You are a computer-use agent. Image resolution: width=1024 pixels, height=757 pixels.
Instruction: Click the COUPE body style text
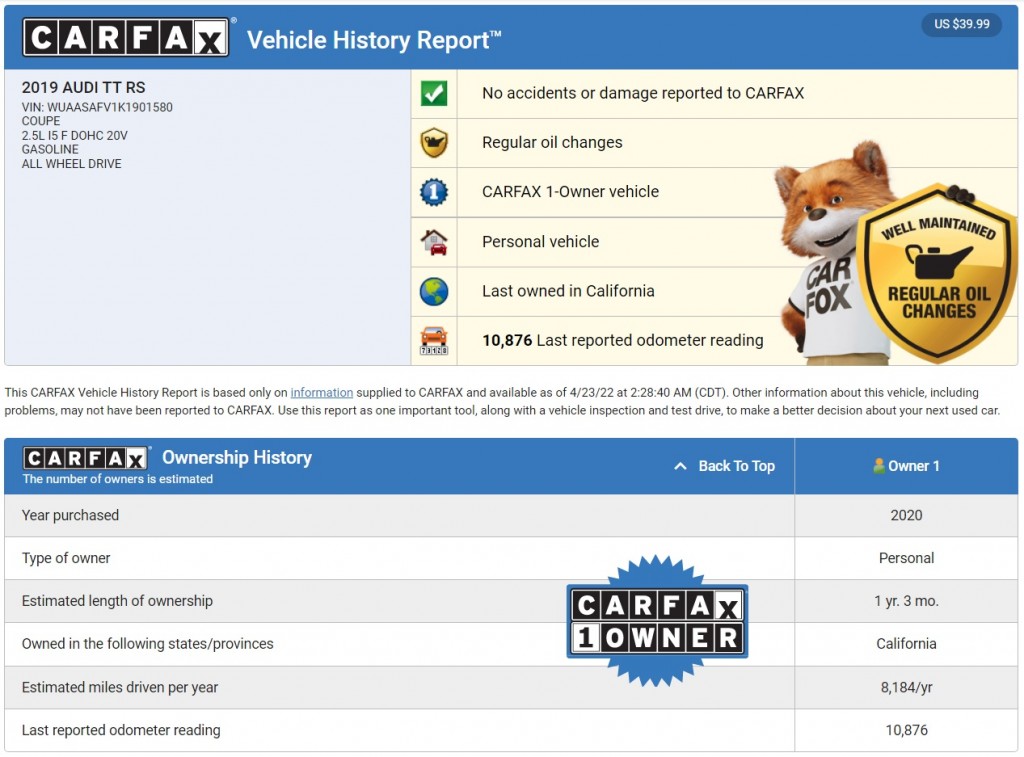tap(41, 121)
